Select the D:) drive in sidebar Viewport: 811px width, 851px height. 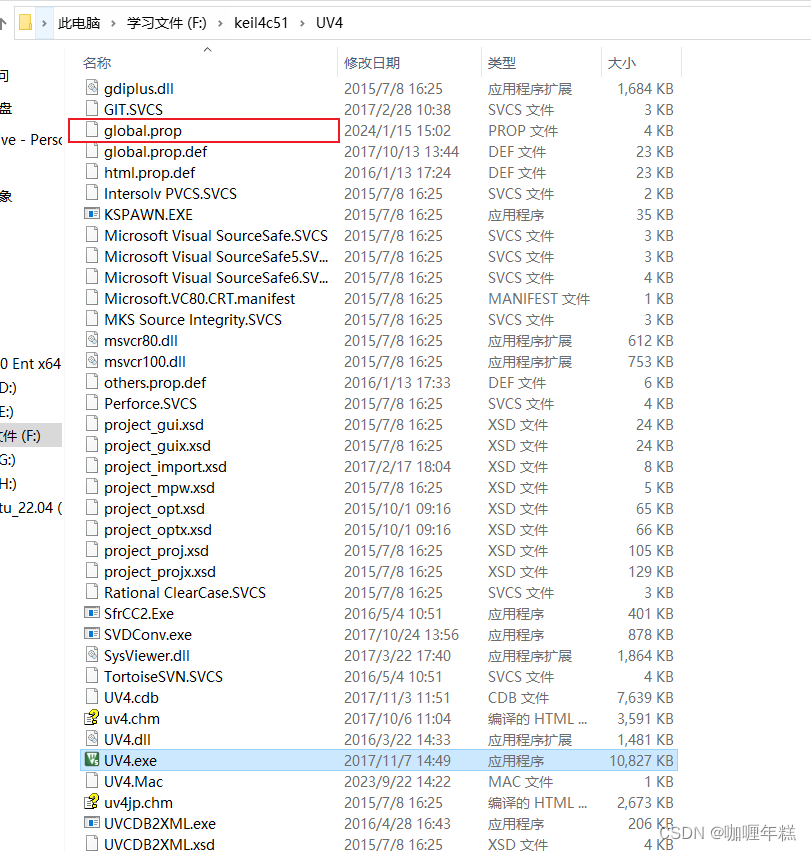9,388
